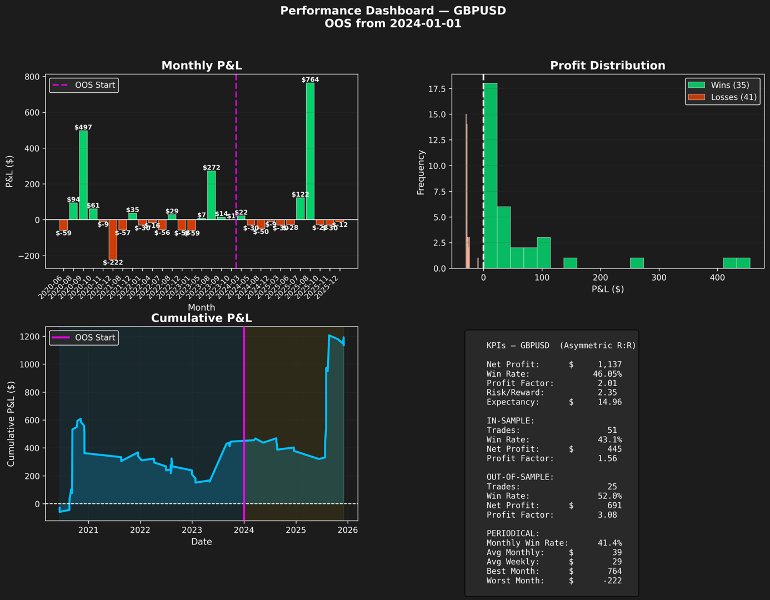Click the $497 green monthly bar
Screen dimensions: 770x600
tap(83, 175)
